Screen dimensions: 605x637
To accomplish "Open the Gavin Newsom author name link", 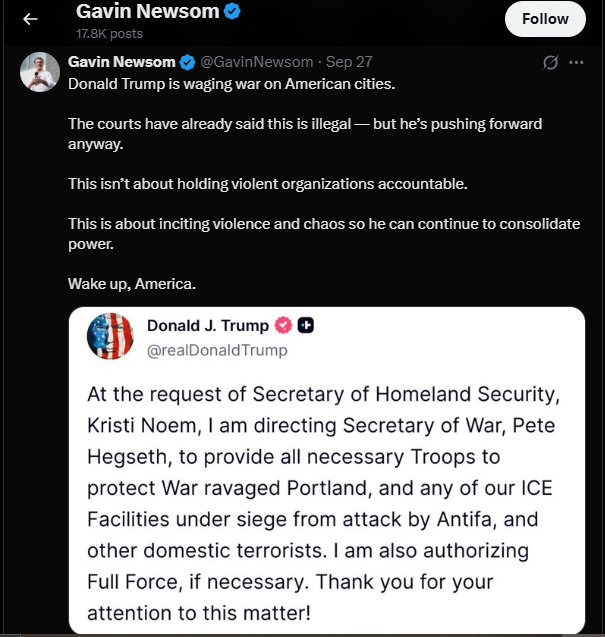I will point(121,62).
